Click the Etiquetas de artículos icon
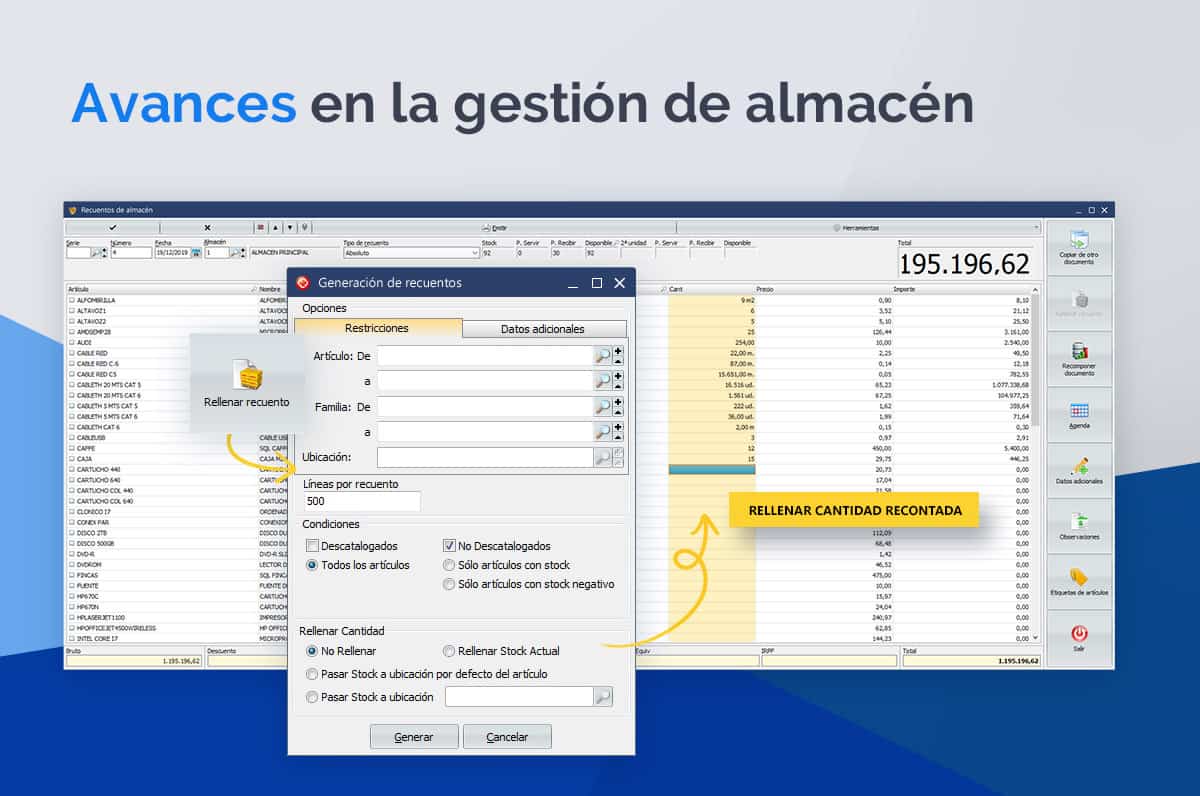Screen dimensions: 1200x796 tap(1079, 578)
